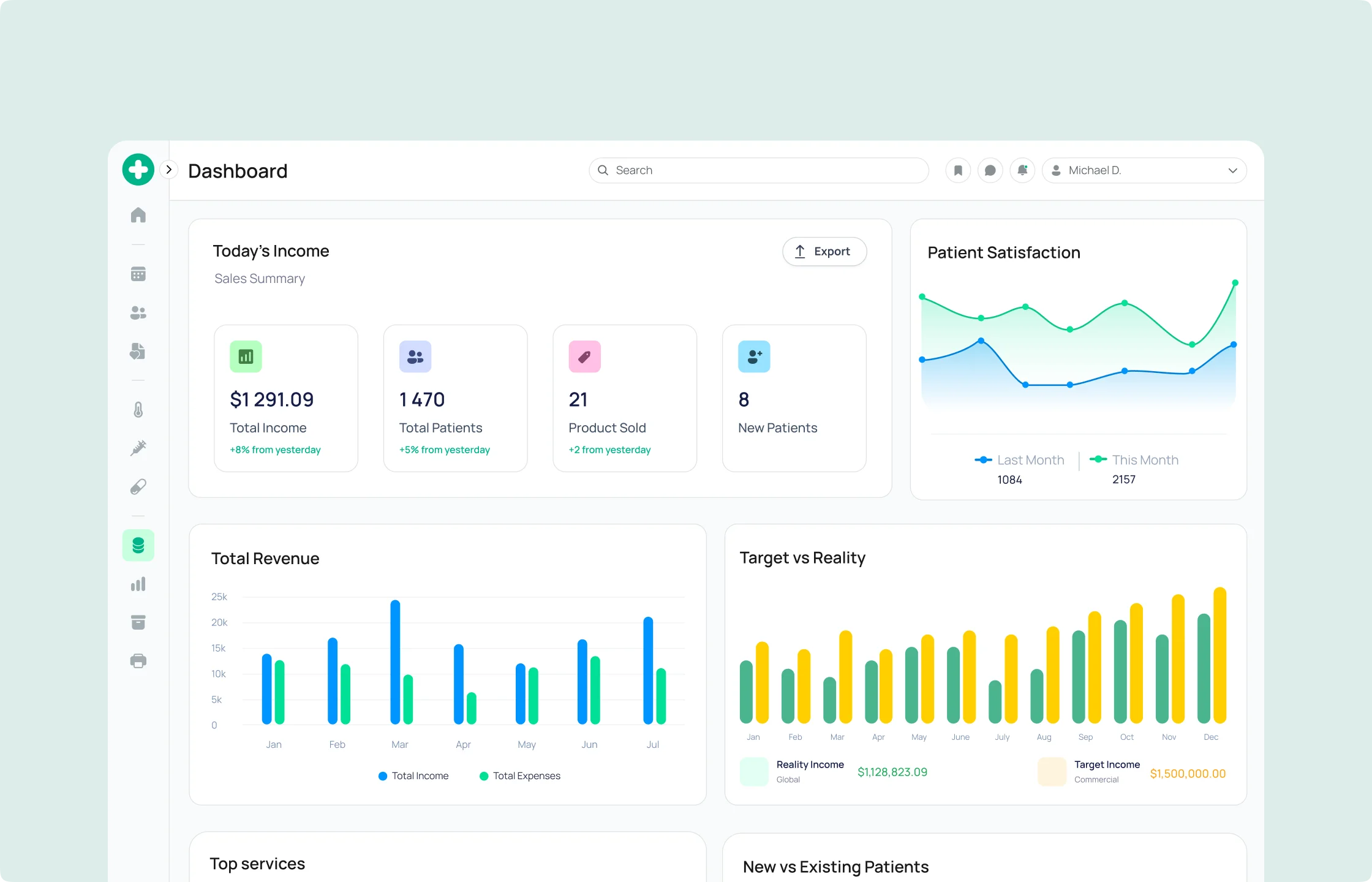The image size is (1372, 882).
Task: Open the calendar sidebar icon
Action: pyautogui.click(x=138, y=274)
